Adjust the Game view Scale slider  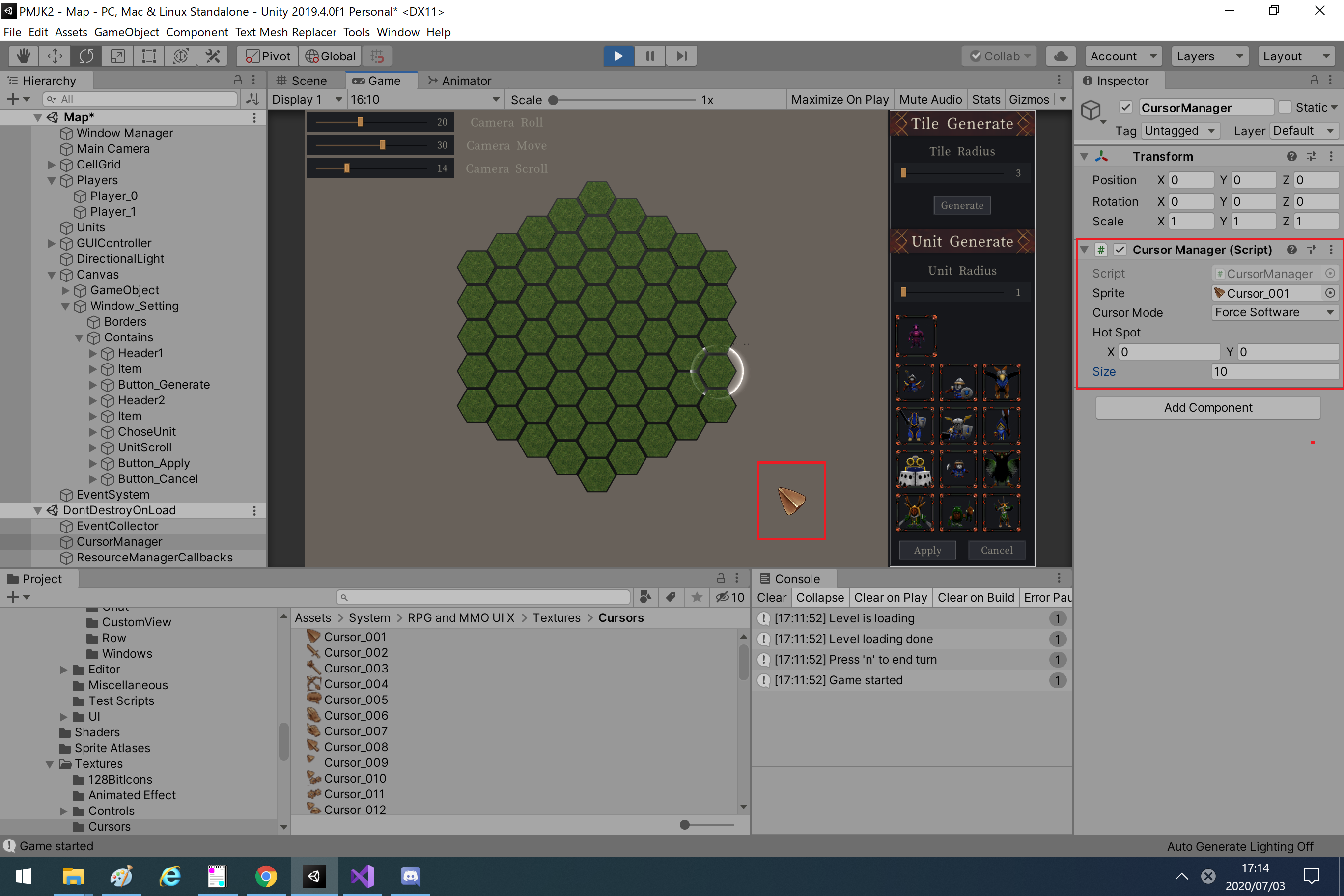coord(553,100)
